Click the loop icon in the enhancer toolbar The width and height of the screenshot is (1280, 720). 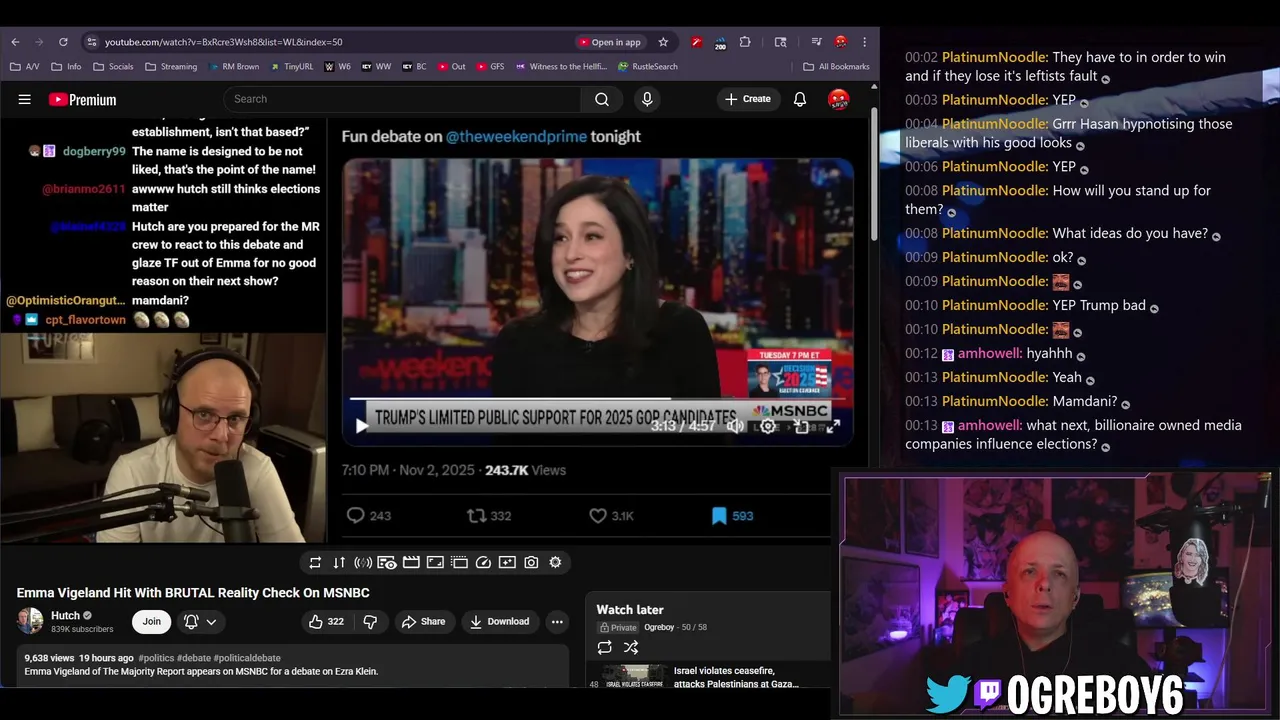point(315,563)
